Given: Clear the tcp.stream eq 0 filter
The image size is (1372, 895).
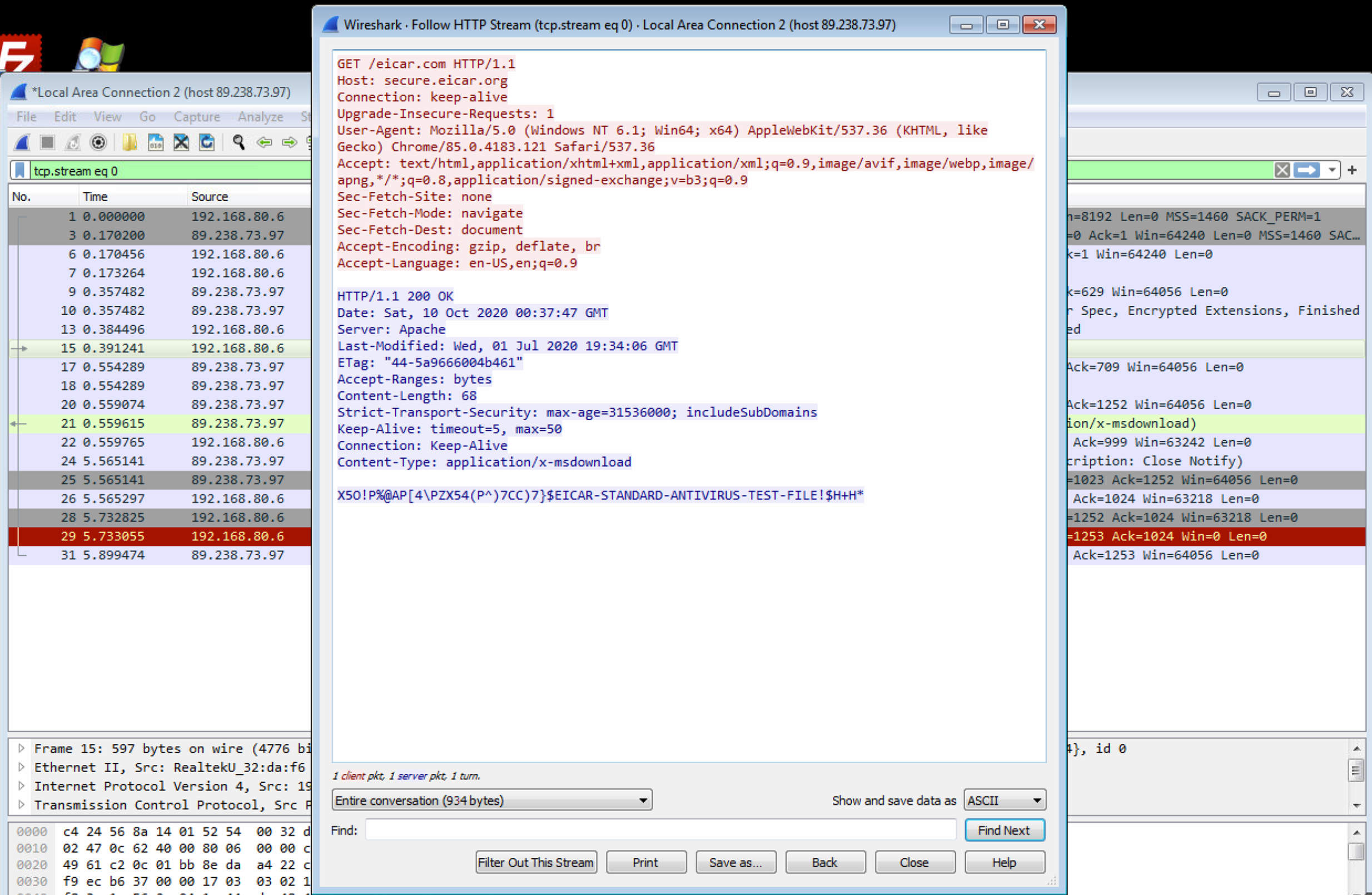Looking at the screenshot, I should point(1282,170).
